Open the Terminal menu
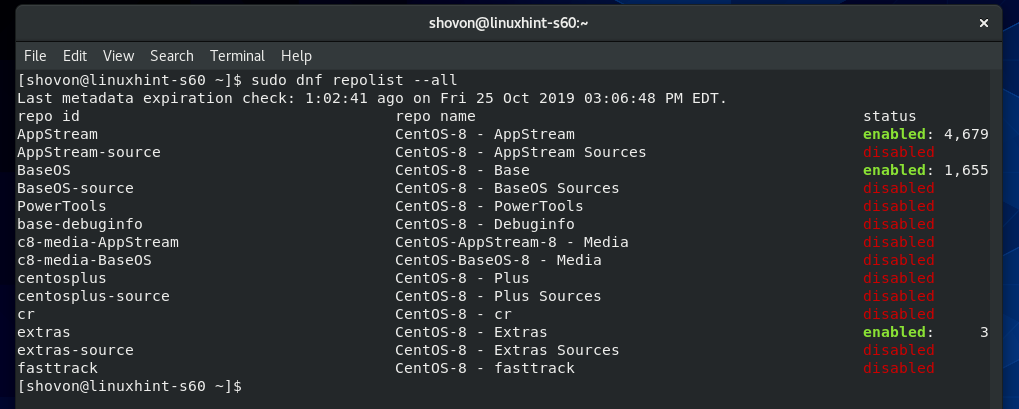Screen dimensions: 1019x409 pos(237,56)
